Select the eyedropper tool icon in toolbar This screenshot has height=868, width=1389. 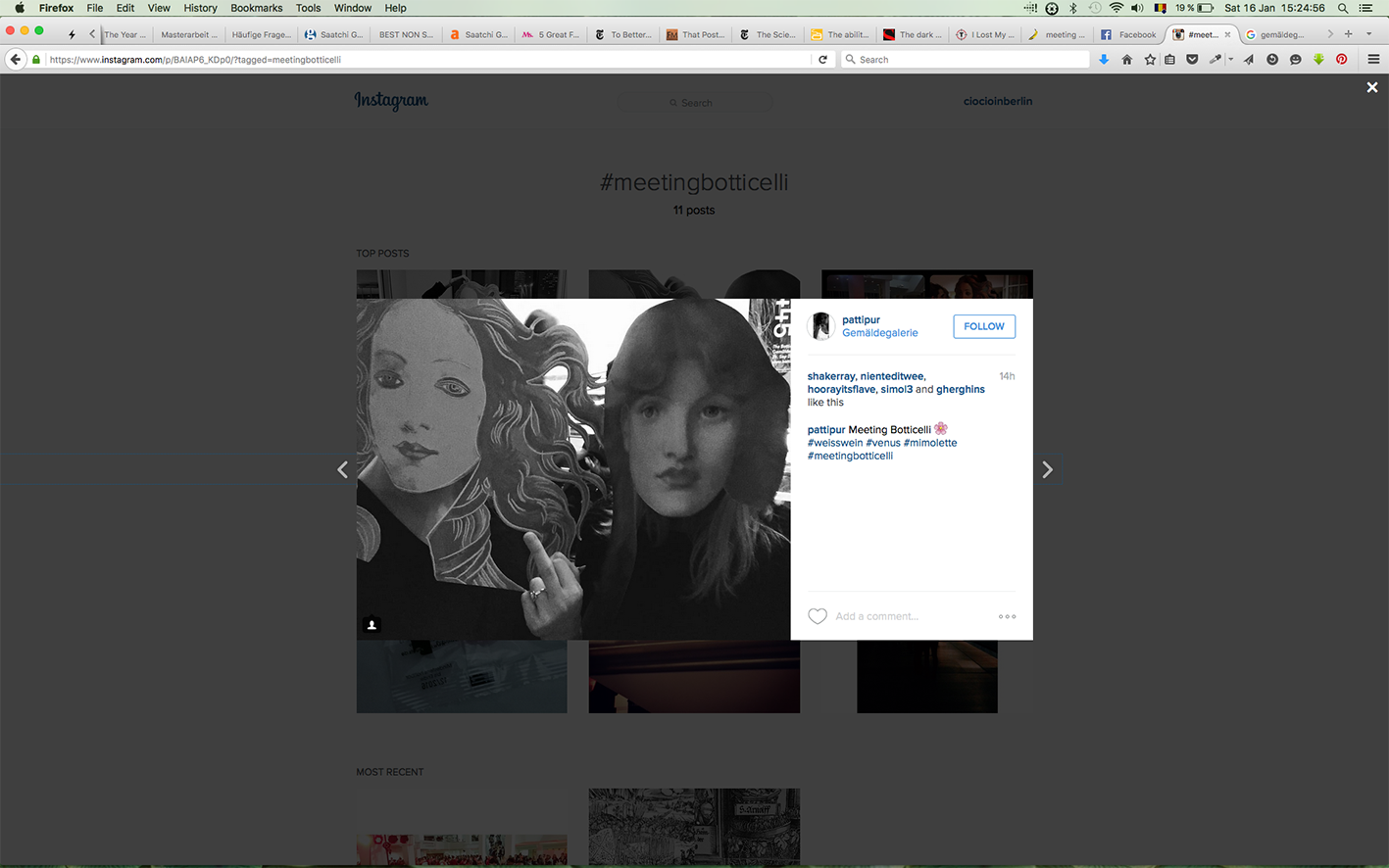pyautogui.click(x=1215, y=60)
